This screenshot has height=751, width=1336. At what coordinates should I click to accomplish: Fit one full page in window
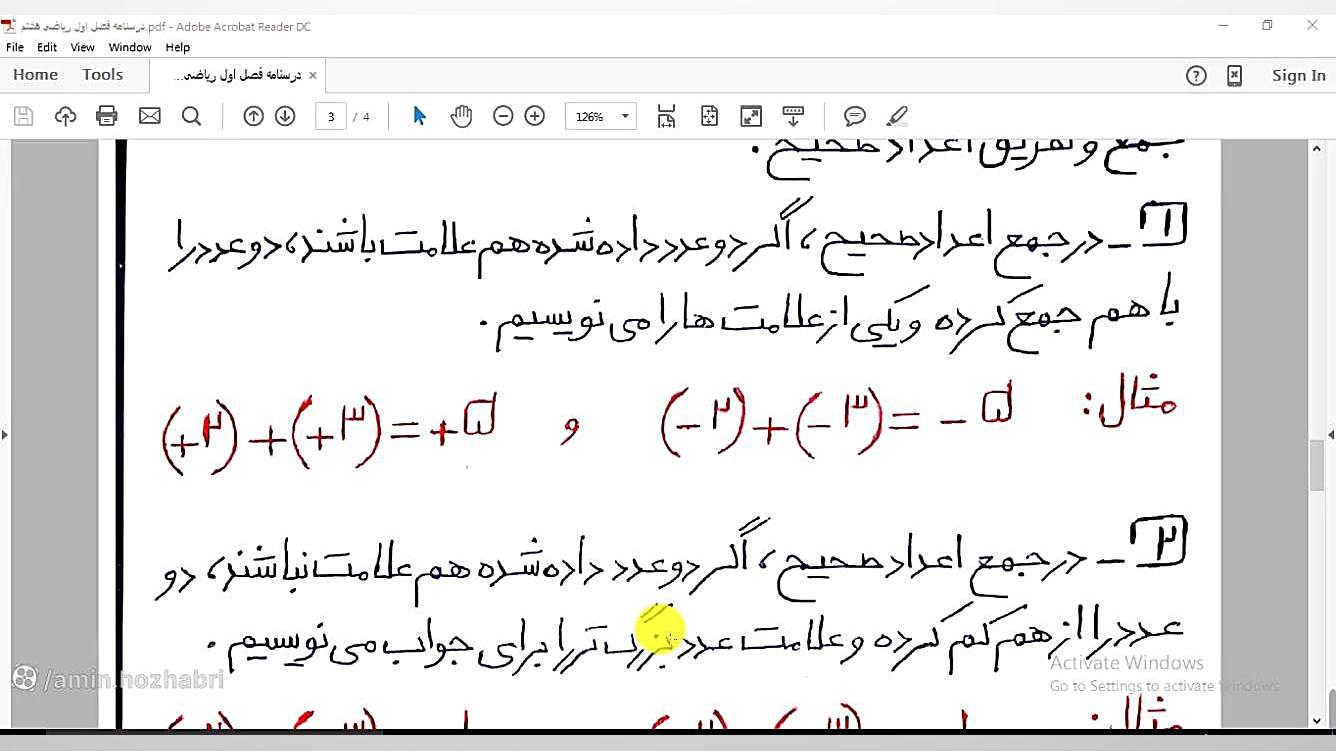coord(709,116)
